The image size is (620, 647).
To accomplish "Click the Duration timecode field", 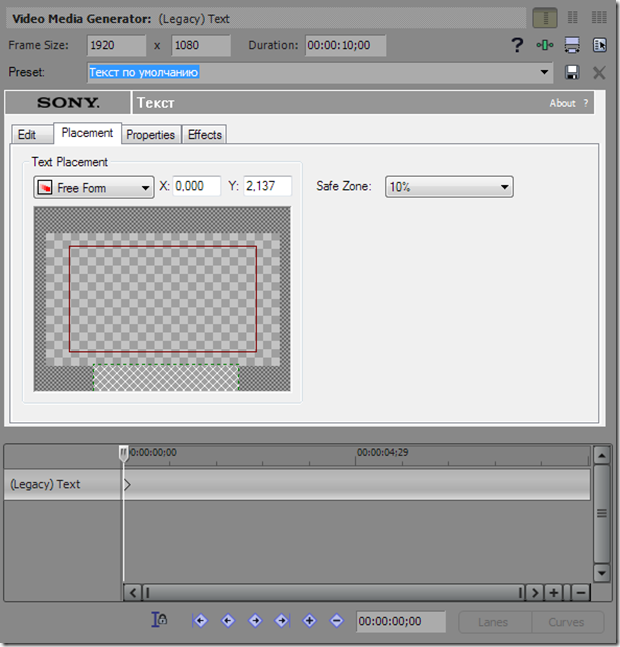I will tap(346, 45).
